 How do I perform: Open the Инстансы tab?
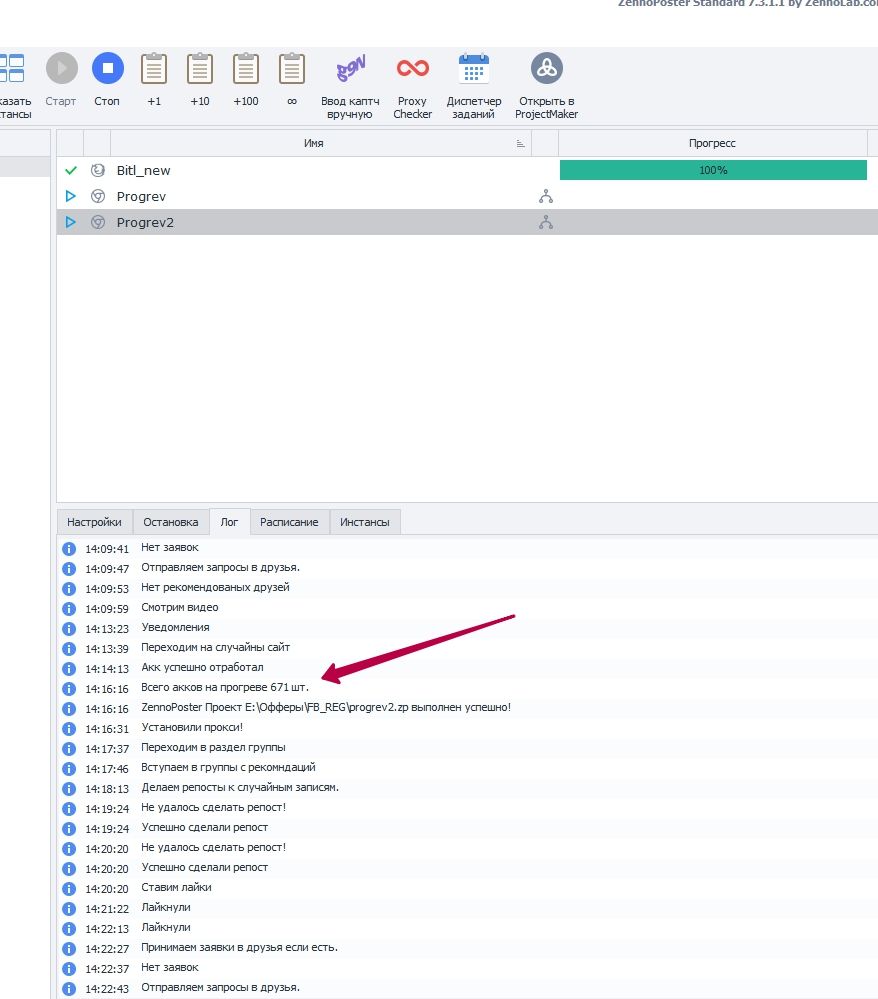pyautogui.click(x=364, y=522)
